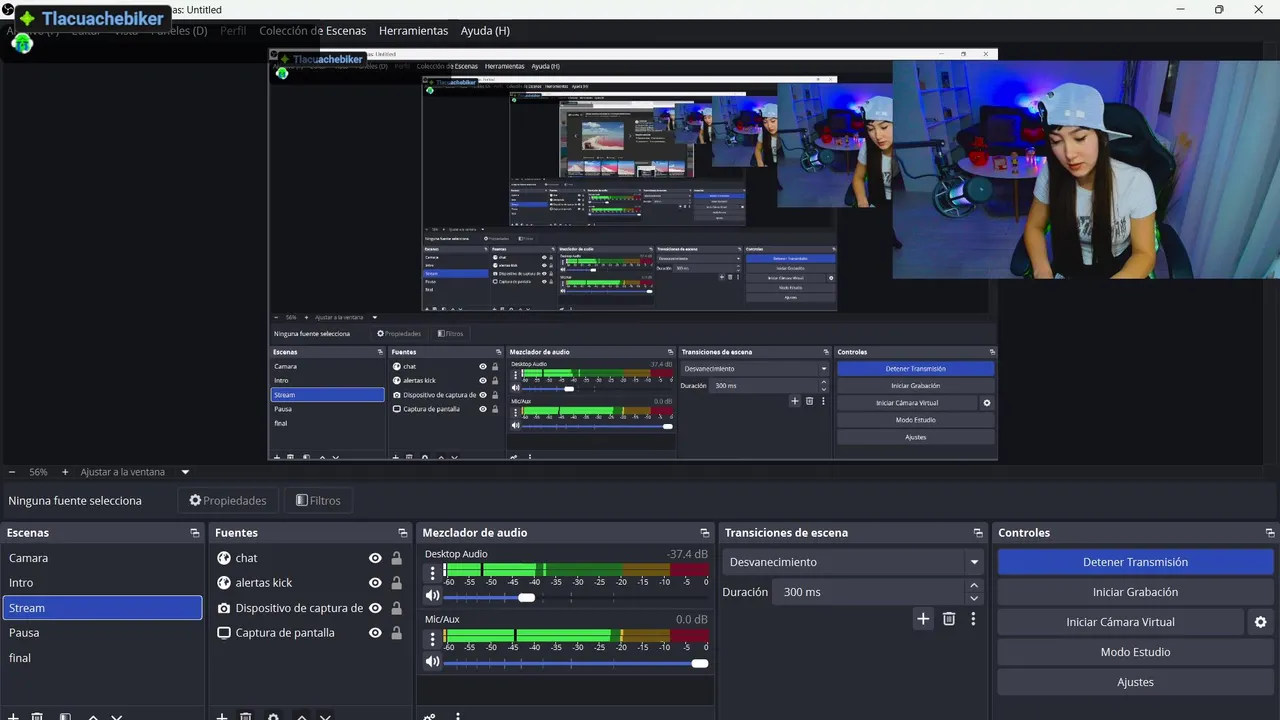
Task: Click the OBS logo in the title bar
Action: [x=8, y=9]
